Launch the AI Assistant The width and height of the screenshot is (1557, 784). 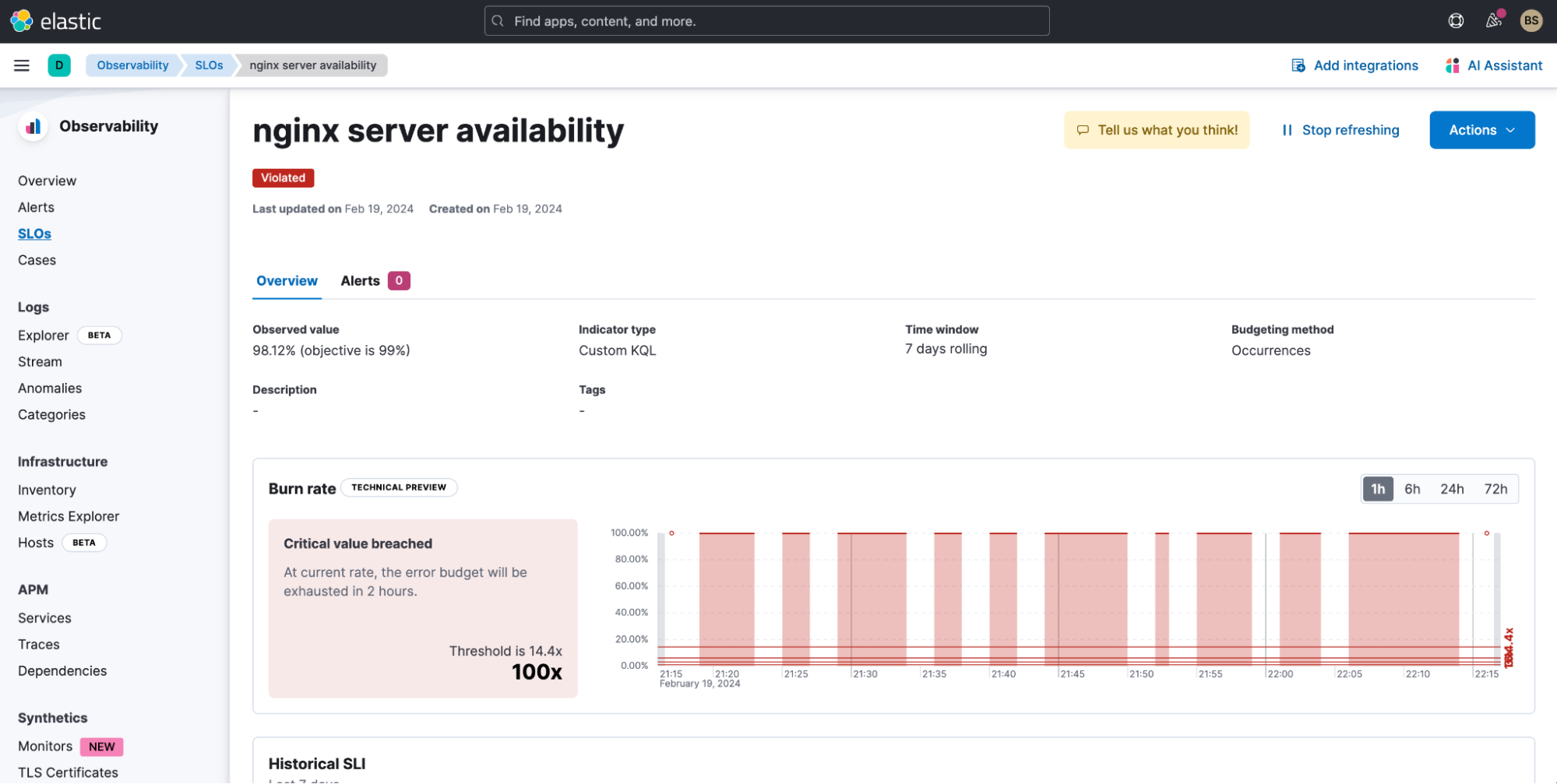pyautogui.click(x=1492, y=65)
